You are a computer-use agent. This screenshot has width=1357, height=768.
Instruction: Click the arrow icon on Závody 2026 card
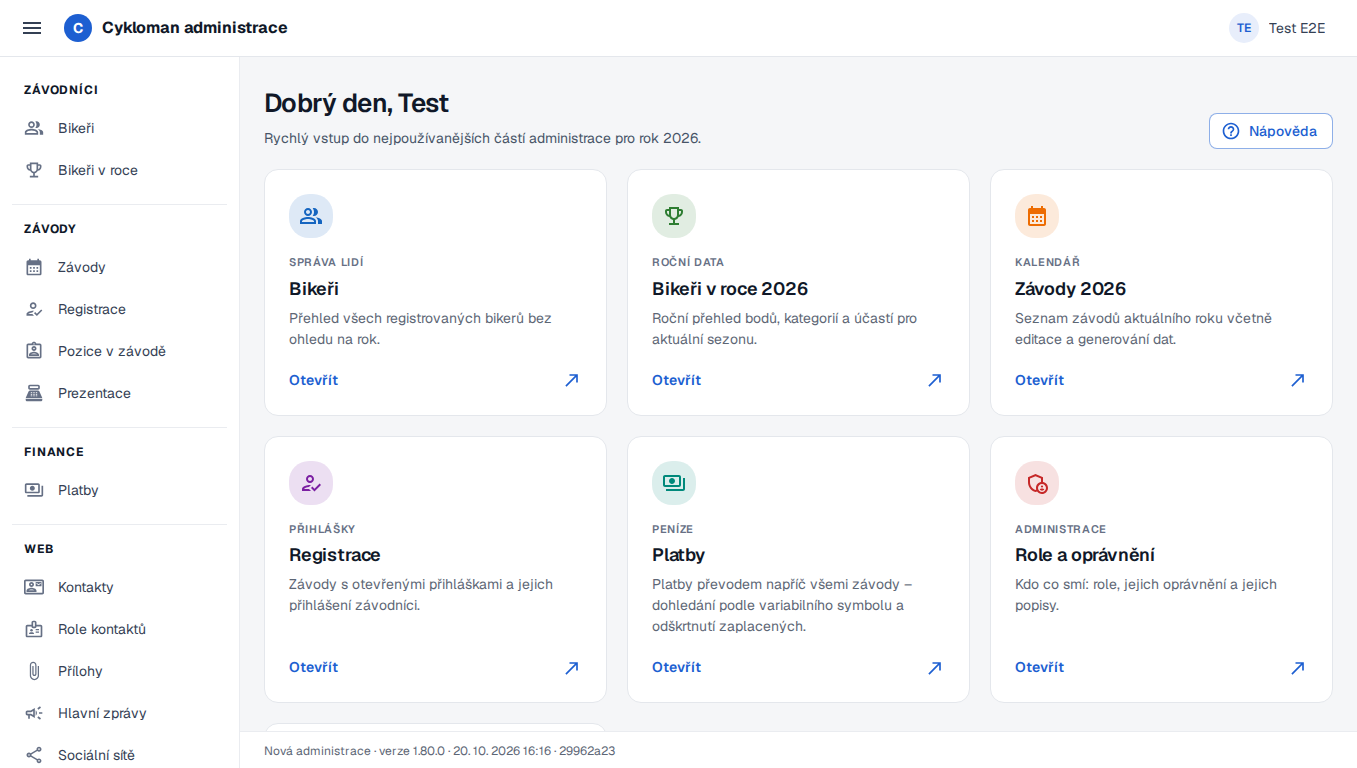point(1297,380)
